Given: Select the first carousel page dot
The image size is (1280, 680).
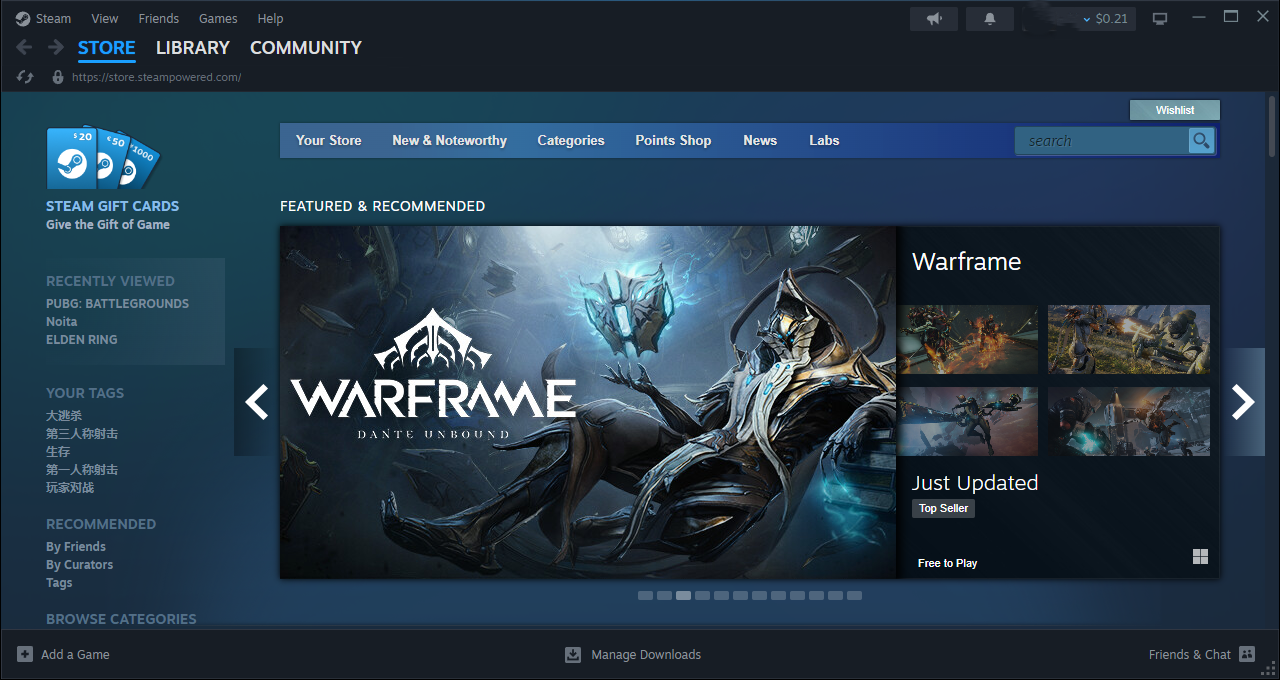Looking at the screenshot, I should click(x=645, y=595).
